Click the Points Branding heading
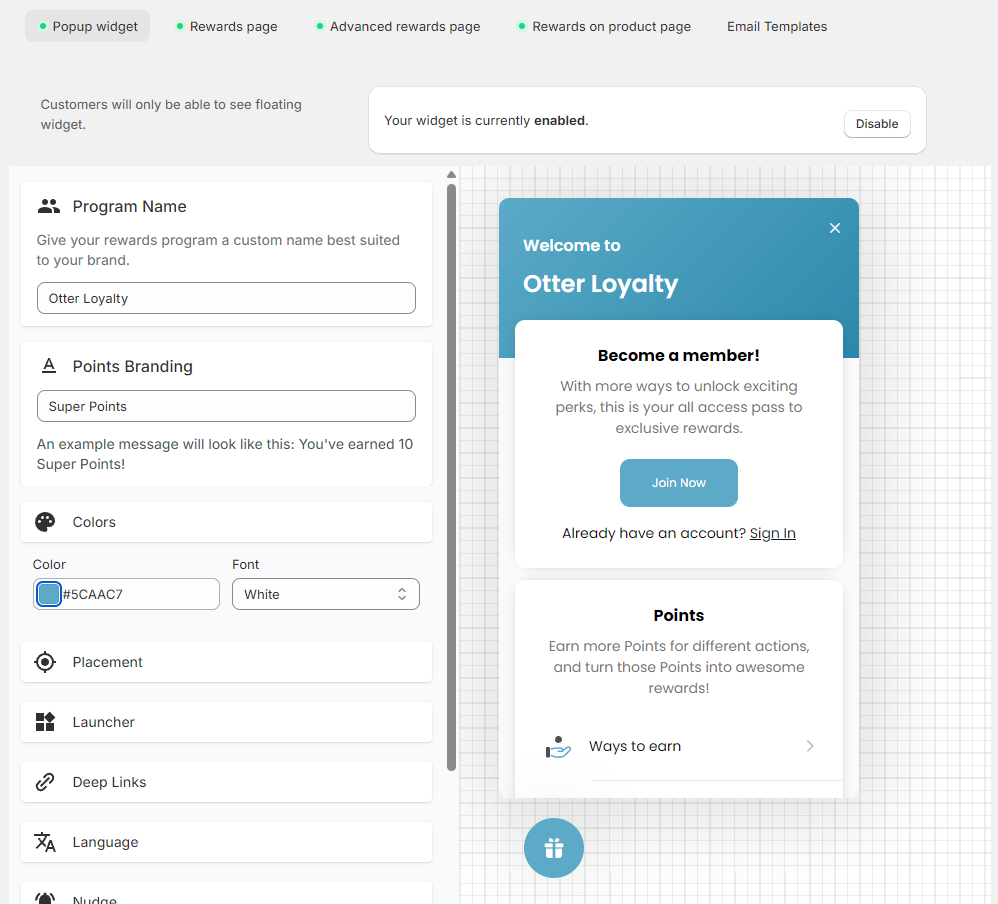998x904 pixels. coord(132,366)
